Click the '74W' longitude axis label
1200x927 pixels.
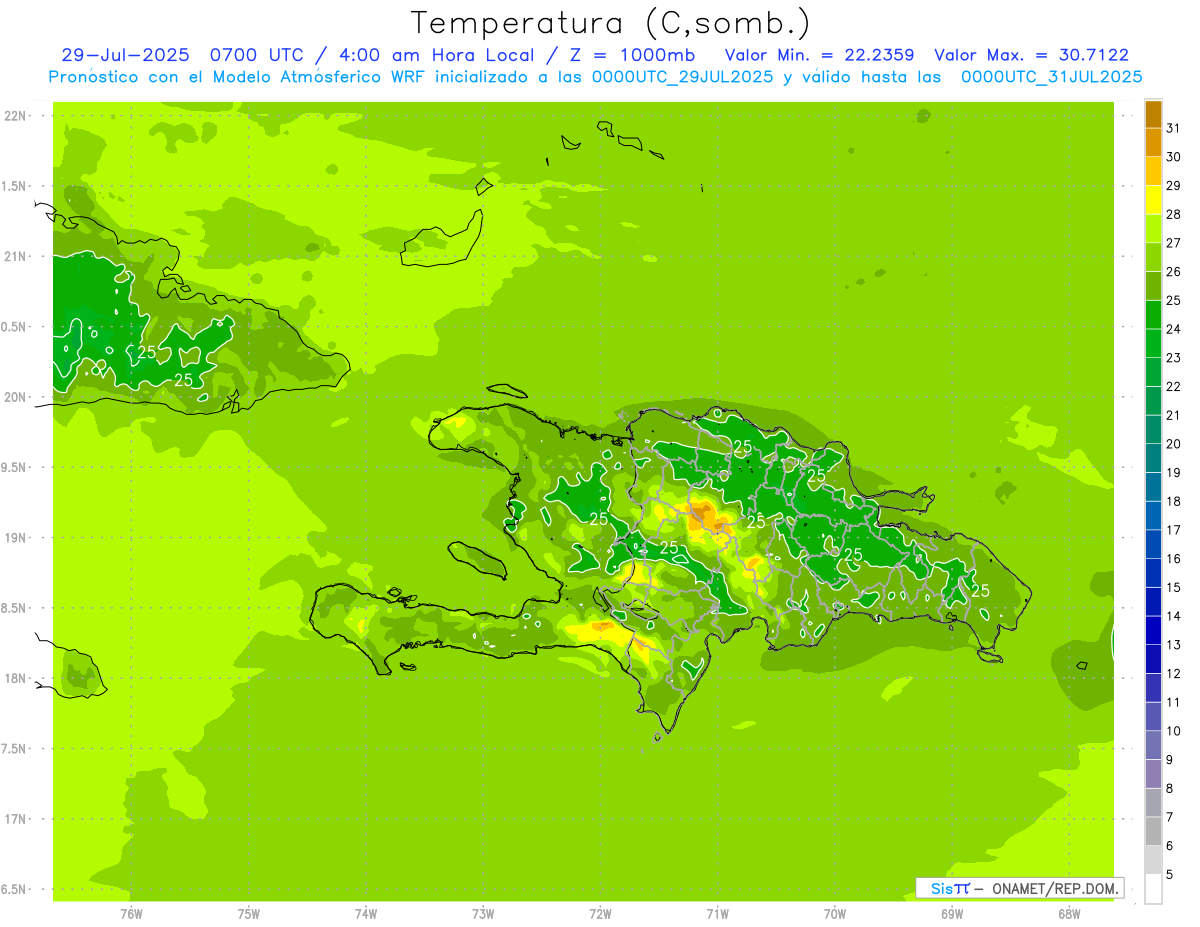coord(365,914)
